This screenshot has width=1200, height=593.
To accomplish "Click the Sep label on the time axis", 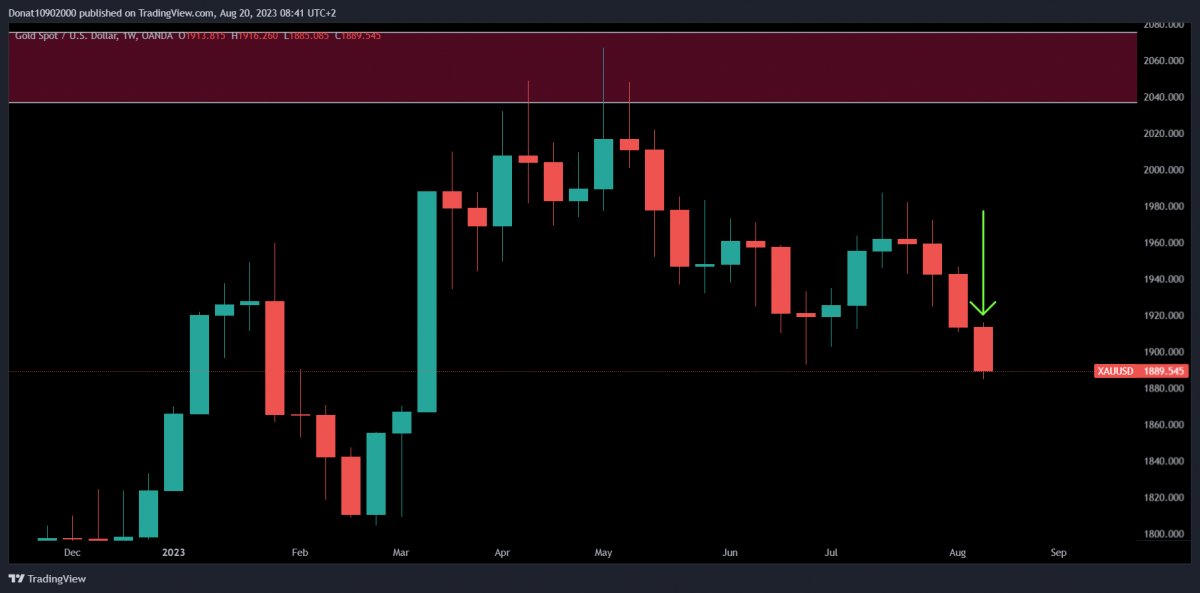I will (x=1059, y=552).
